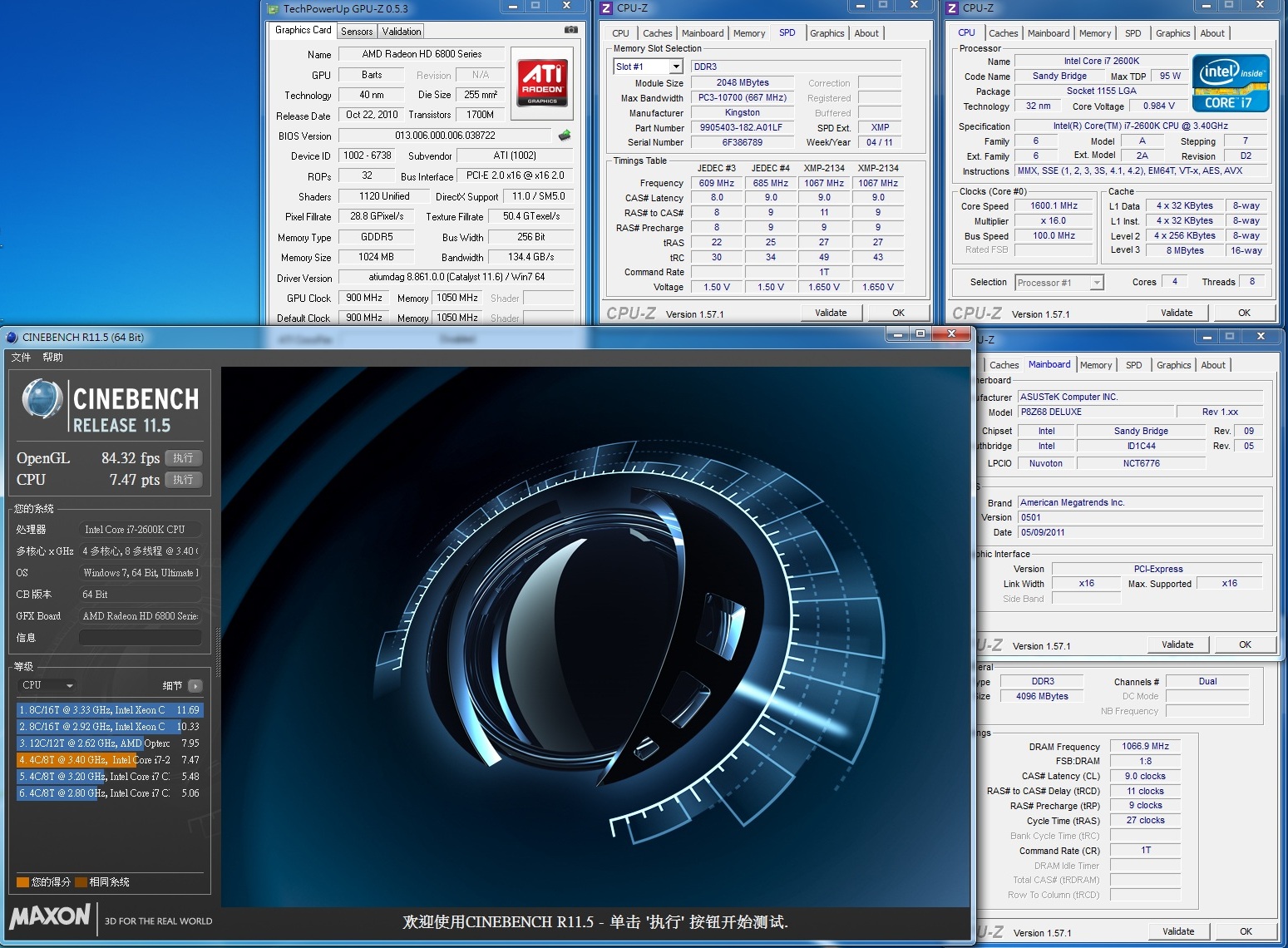Click the GPU-Z title bar app icon

273,9
